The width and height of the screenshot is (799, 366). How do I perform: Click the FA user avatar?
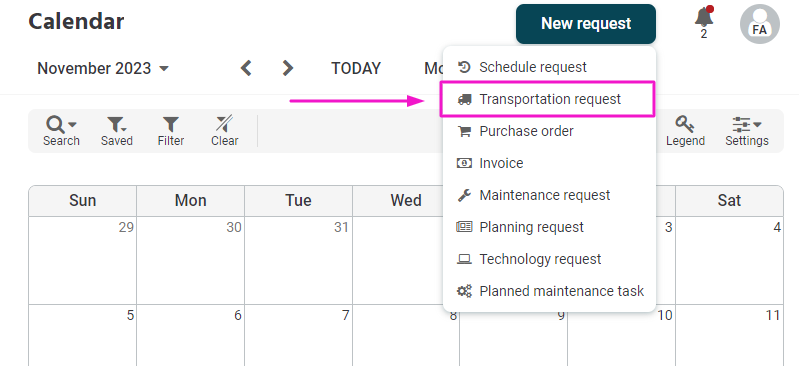coord(759,24)
